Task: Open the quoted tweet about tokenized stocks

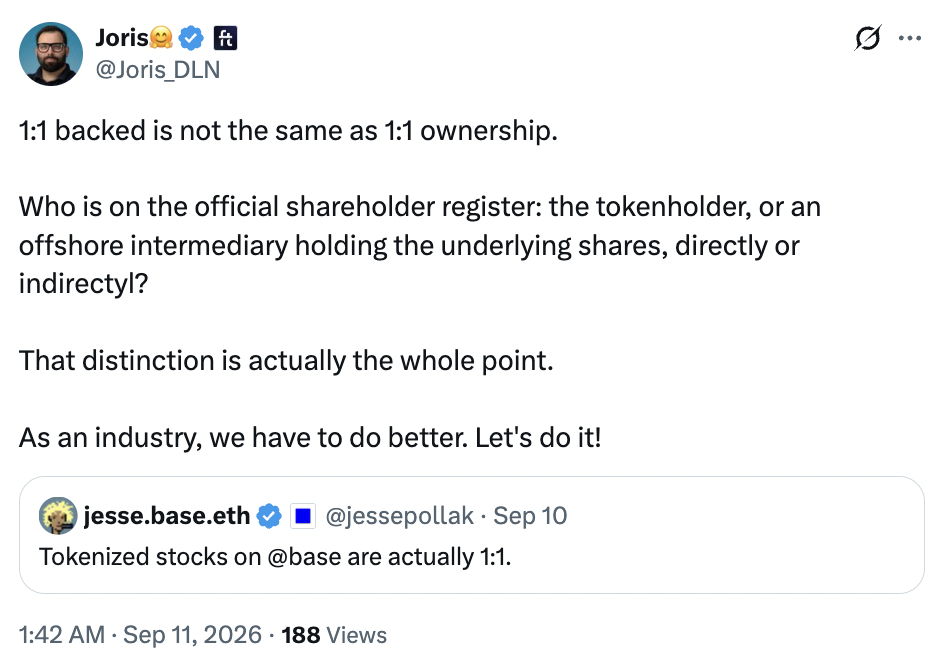Action: click(472, 535)
